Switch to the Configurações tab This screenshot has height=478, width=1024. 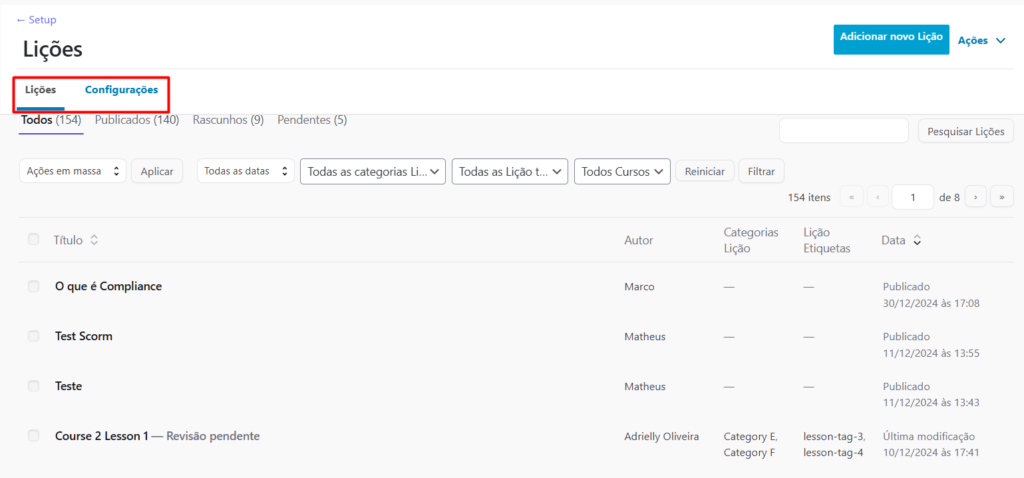[121, 90]
